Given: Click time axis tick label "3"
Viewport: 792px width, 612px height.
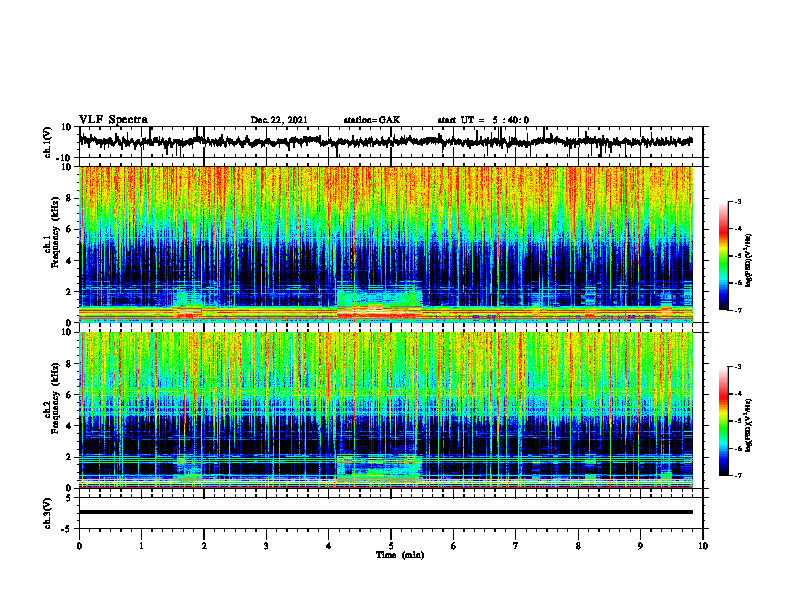Looking at the screenshot, I should (266, 546).
